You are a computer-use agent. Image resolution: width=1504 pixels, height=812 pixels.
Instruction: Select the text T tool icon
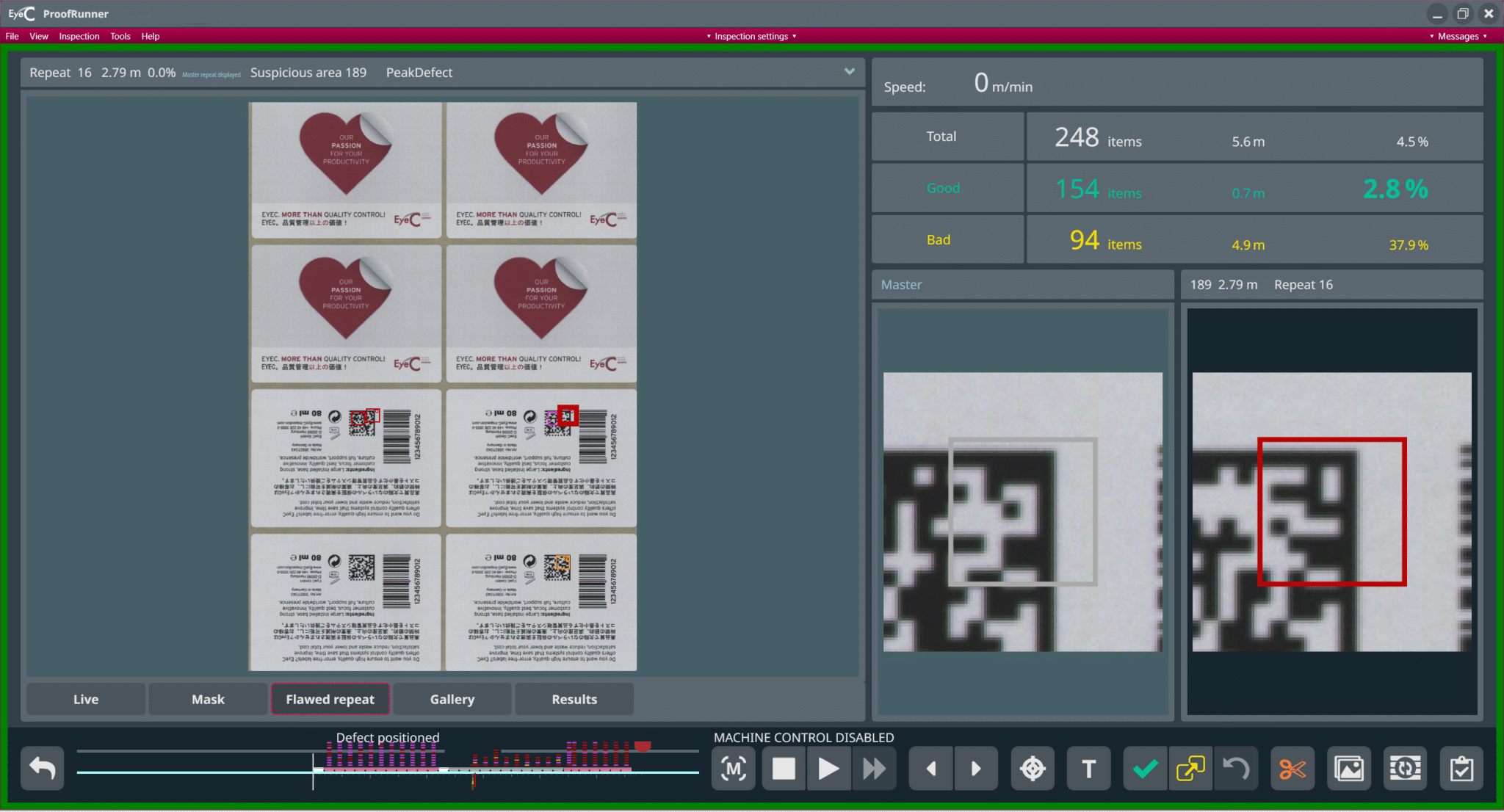[x=1088, y=769]
